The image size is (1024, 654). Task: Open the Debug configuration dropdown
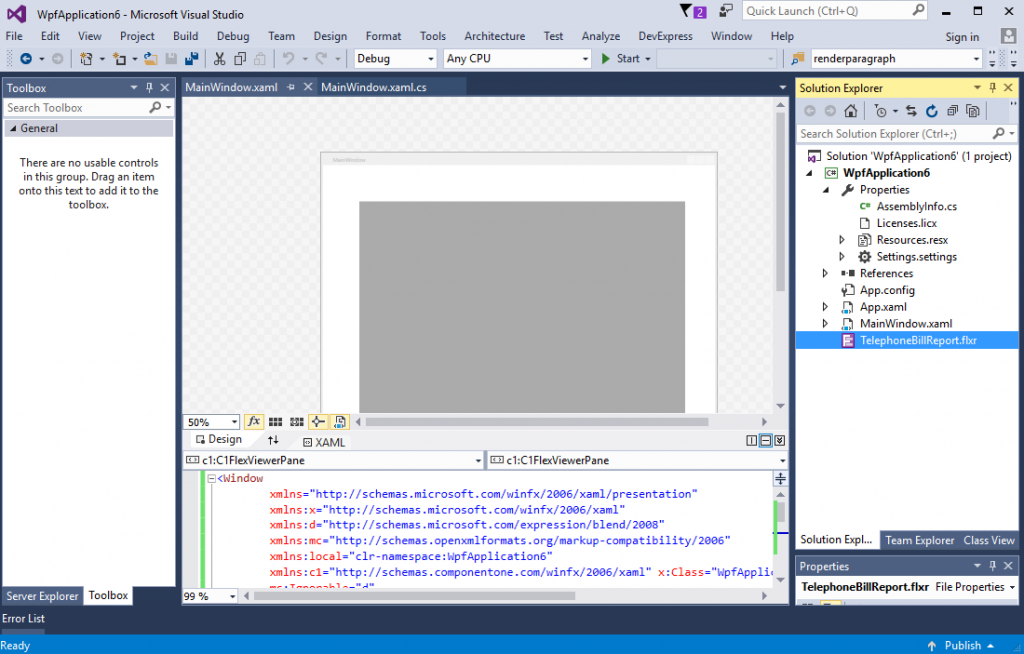[x=396, y=59]
